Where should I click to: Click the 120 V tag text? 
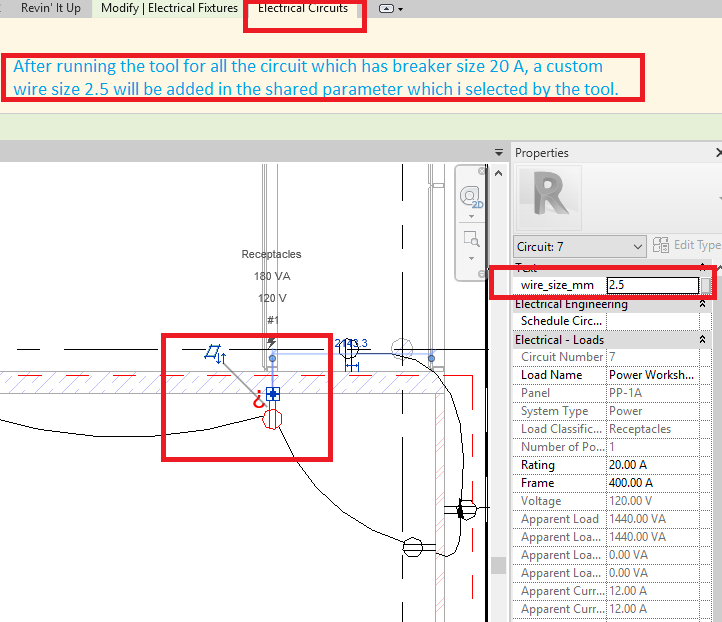pos(272,298)
